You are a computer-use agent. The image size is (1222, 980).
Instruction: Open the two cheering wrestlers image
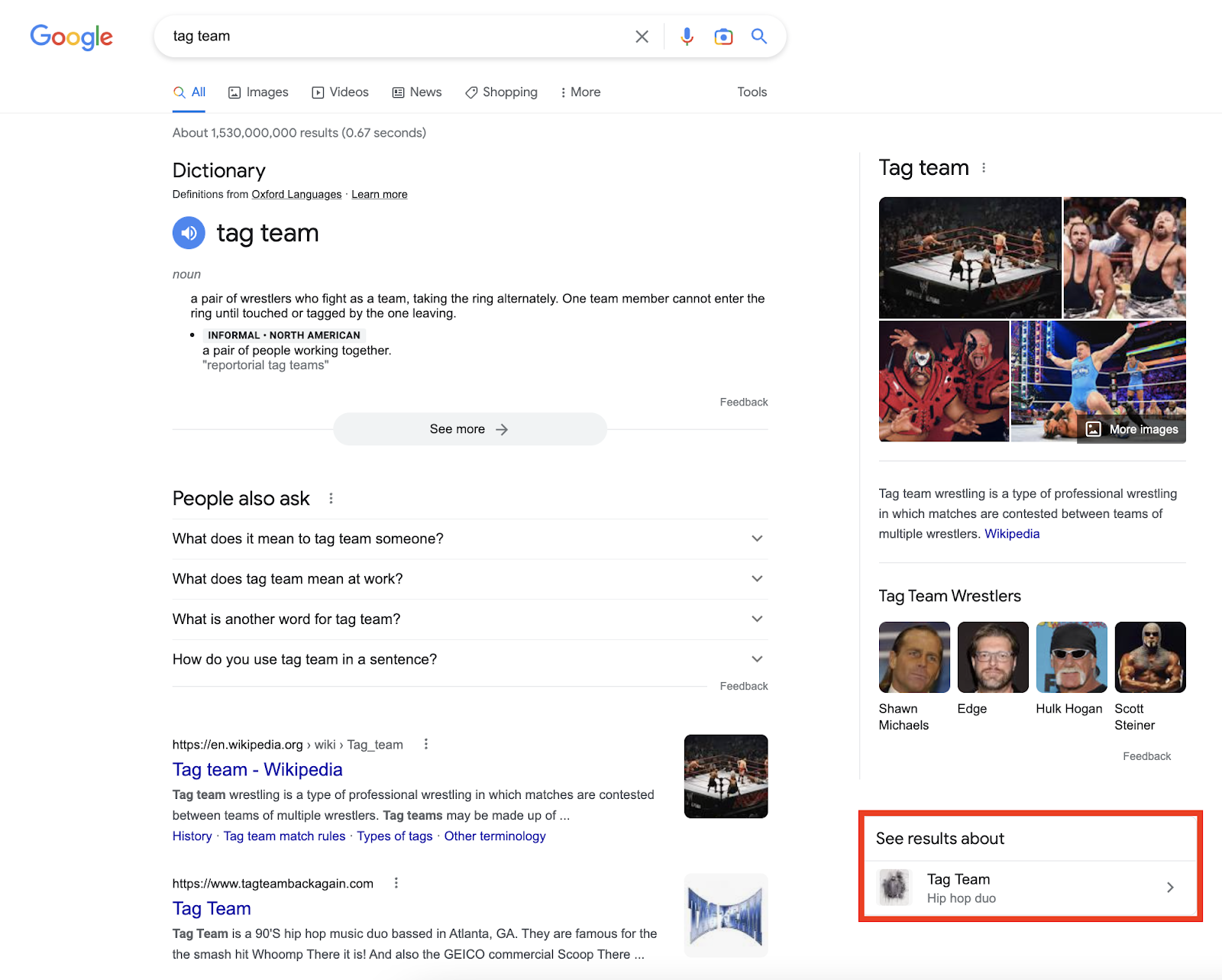[x=1125, y=257]
